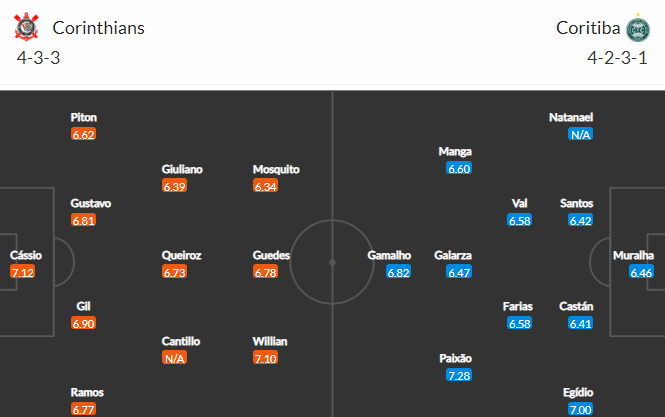Select Paixão's 7.28 rating badge
The width and height of the screenshot is (665, 417).
459,375
